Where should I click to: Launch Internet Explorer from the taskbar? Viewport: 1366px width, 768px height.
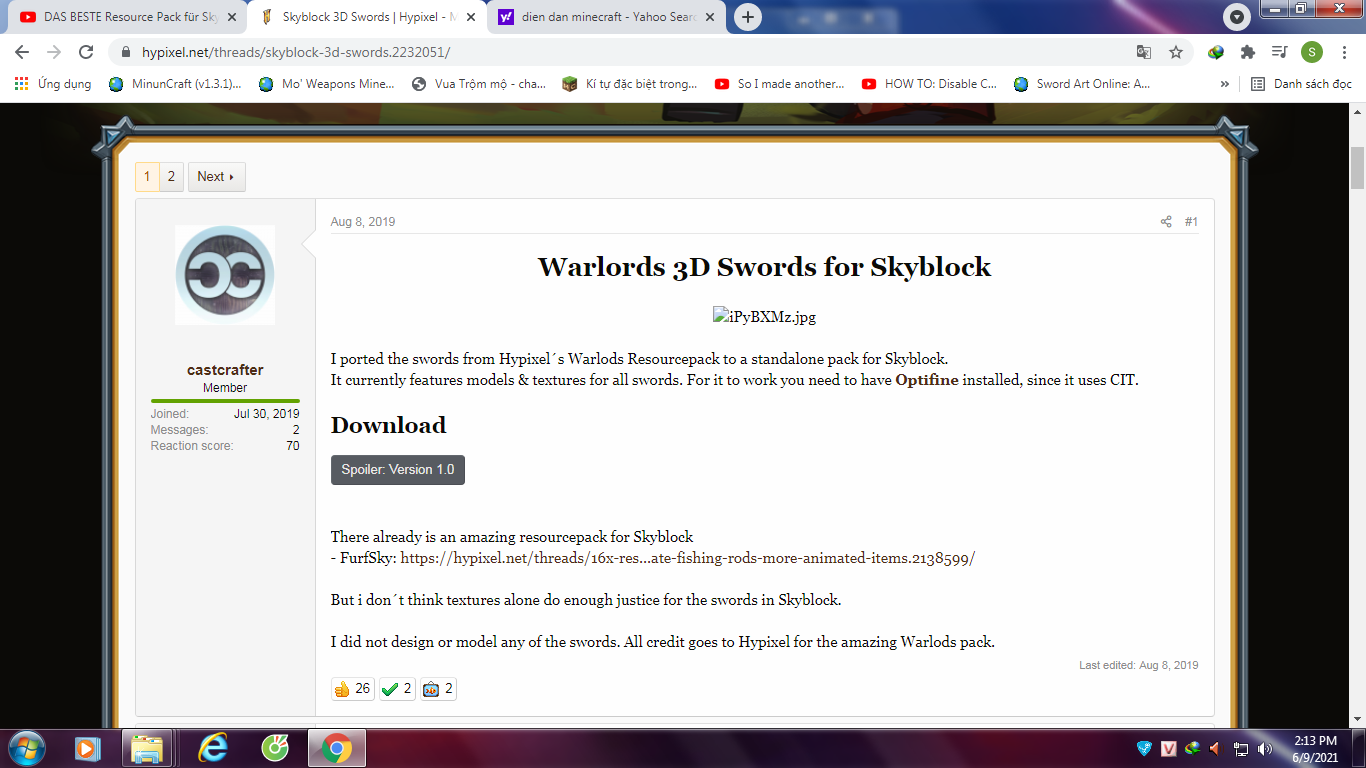click(x=212, y=748)
